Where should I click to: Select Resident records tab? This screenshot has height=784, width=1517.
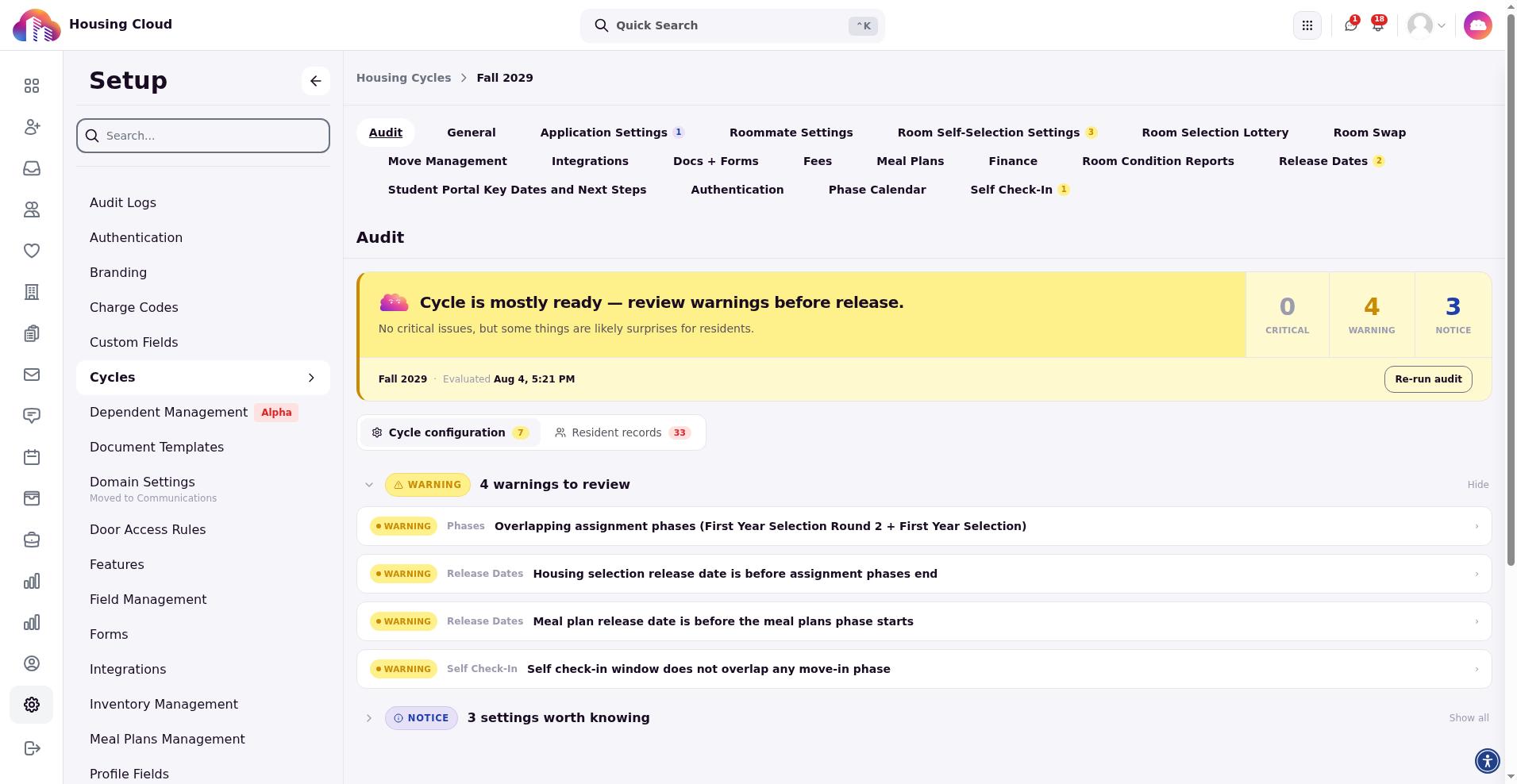tap(623, 432)
